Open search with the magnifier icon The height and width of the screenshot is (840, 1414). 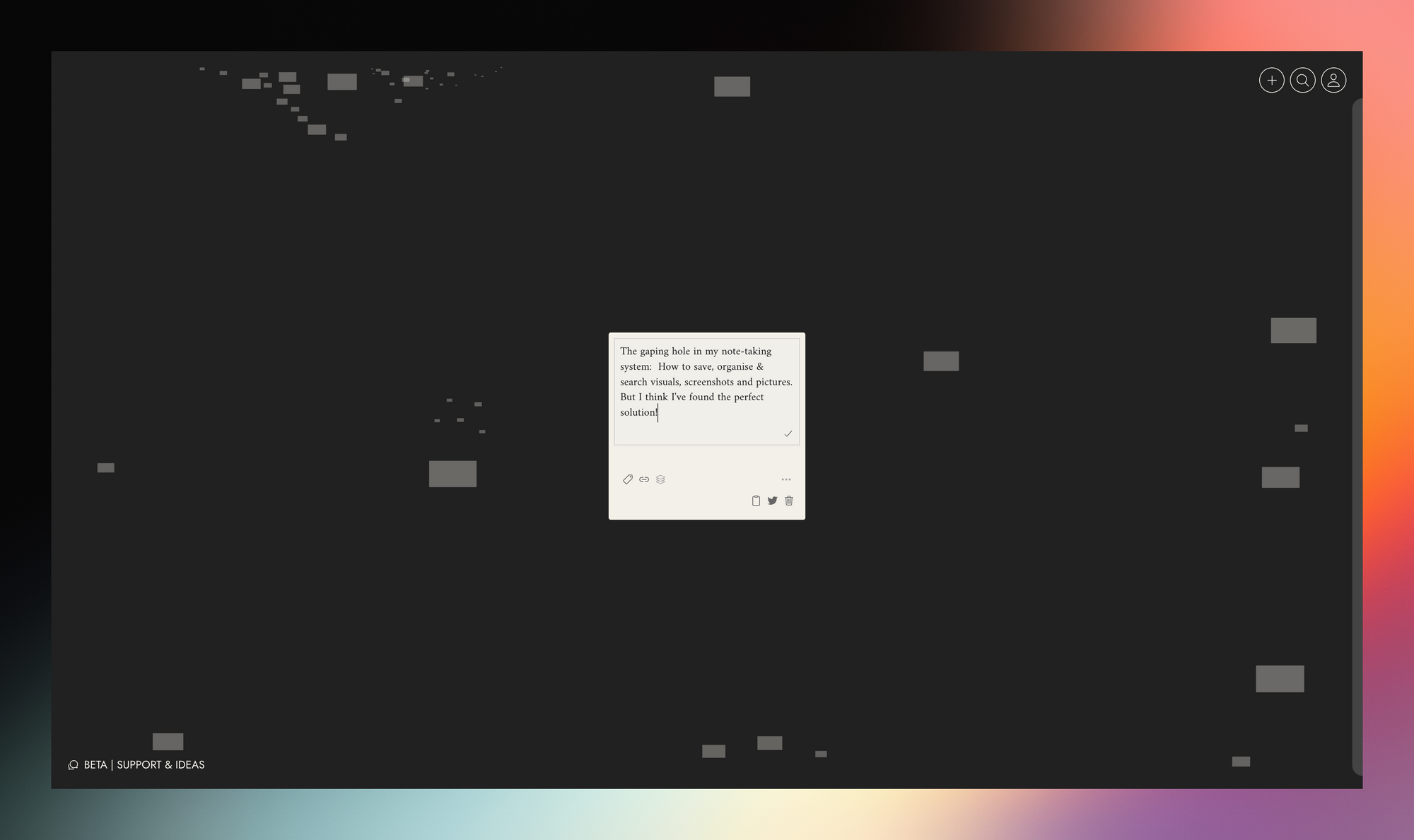(x=1302, y=80)
